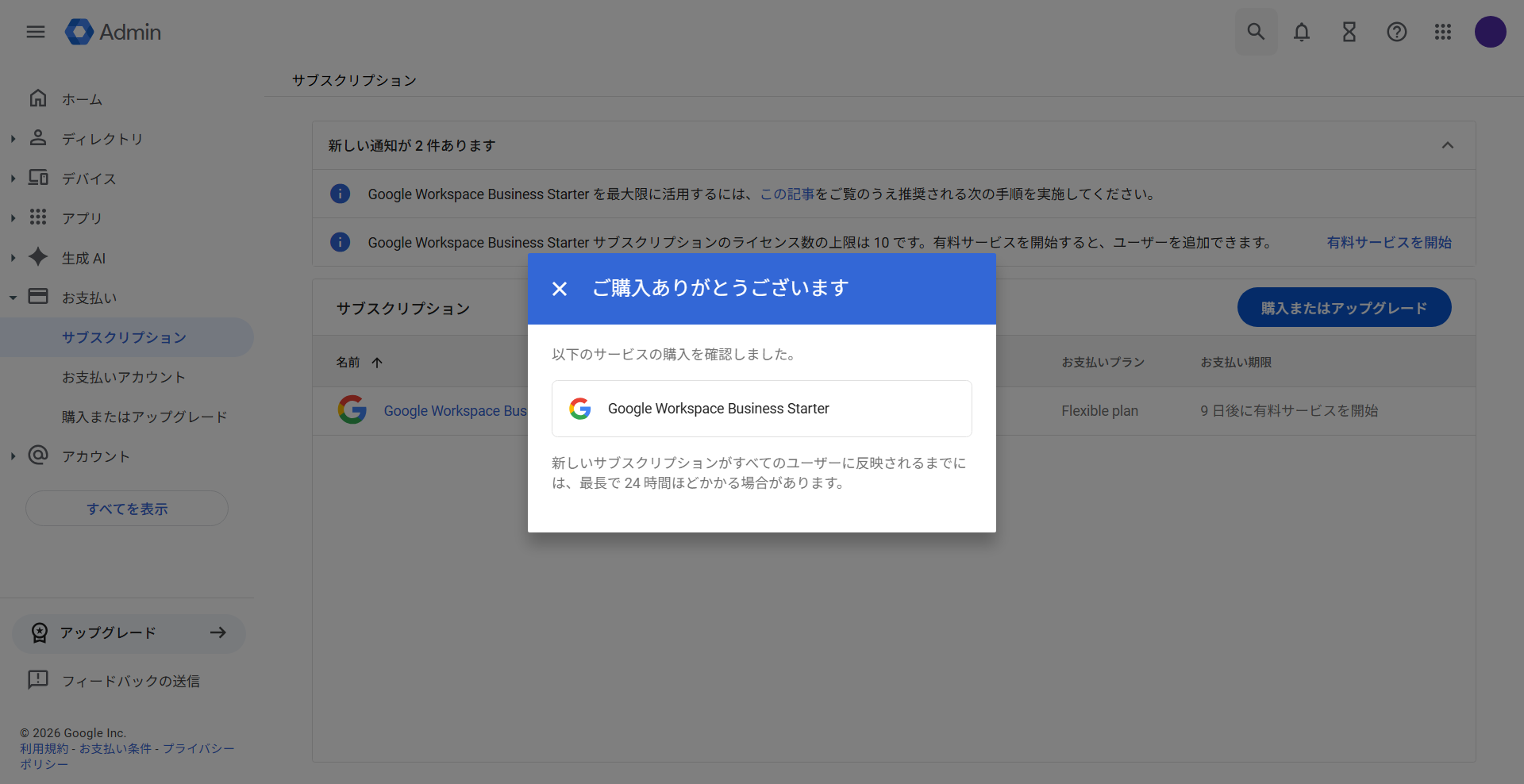1524x784 pixels.
Task: Open the notifications bell
Action: pos(1302,32)
